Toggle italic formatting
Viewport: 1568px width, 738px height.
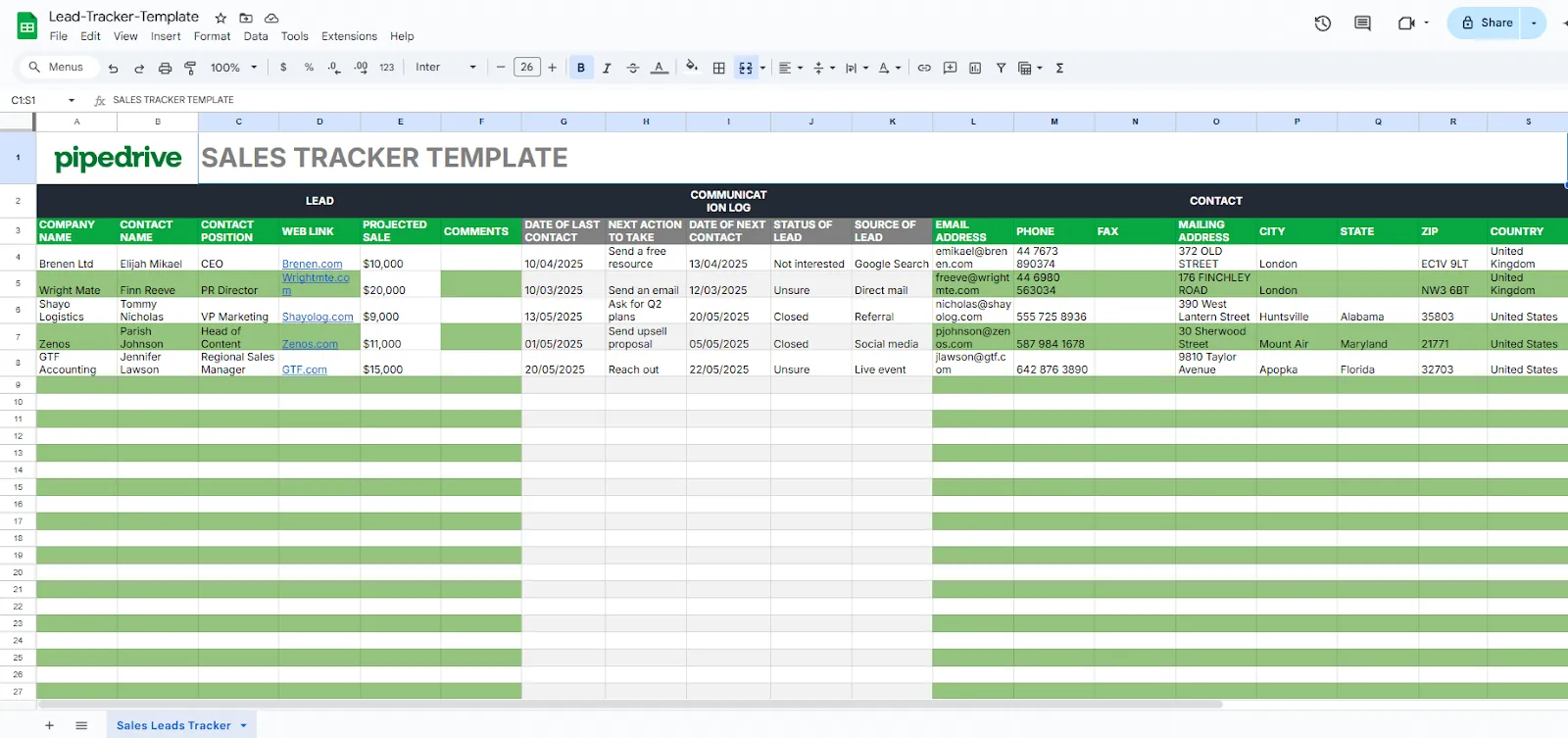pos(607,68)
